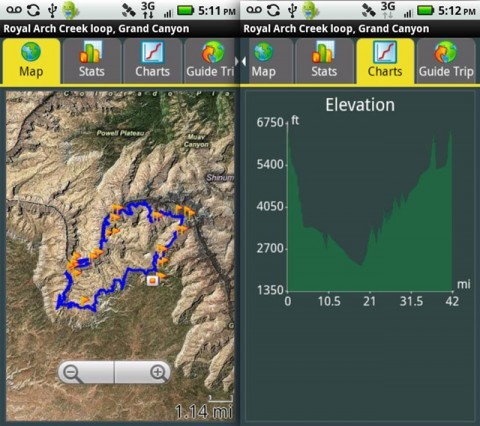Open the Stats tab in the left screen
480x426 pixels.
92,61
